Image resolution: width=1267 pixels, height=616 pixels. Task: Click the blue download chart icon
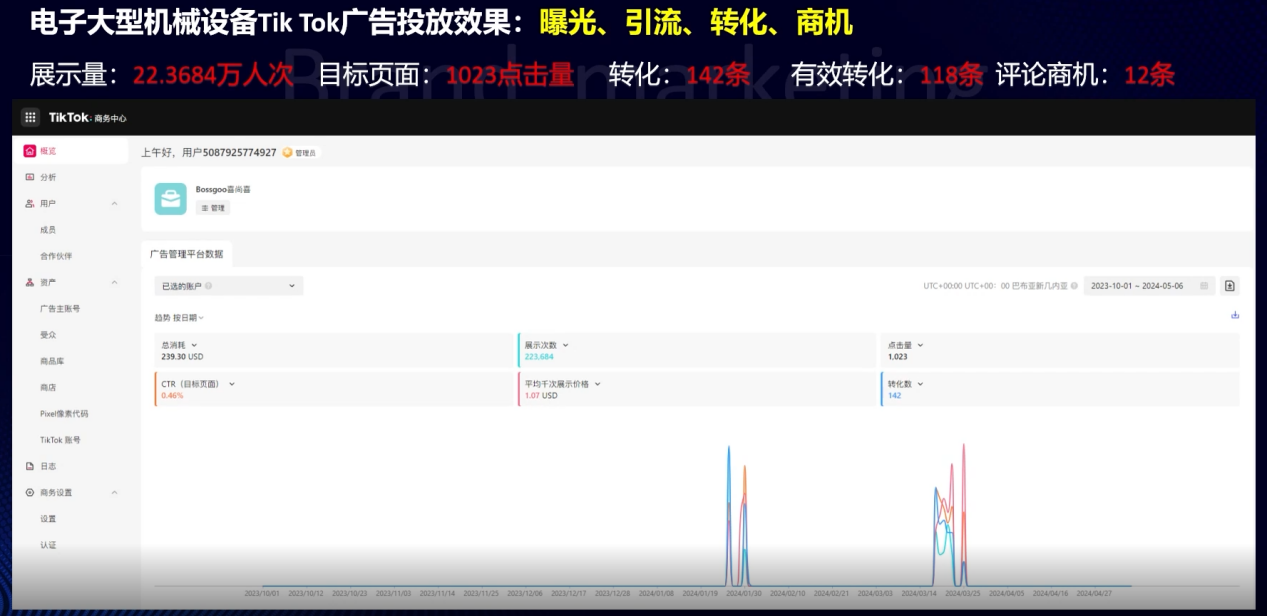1235,315
